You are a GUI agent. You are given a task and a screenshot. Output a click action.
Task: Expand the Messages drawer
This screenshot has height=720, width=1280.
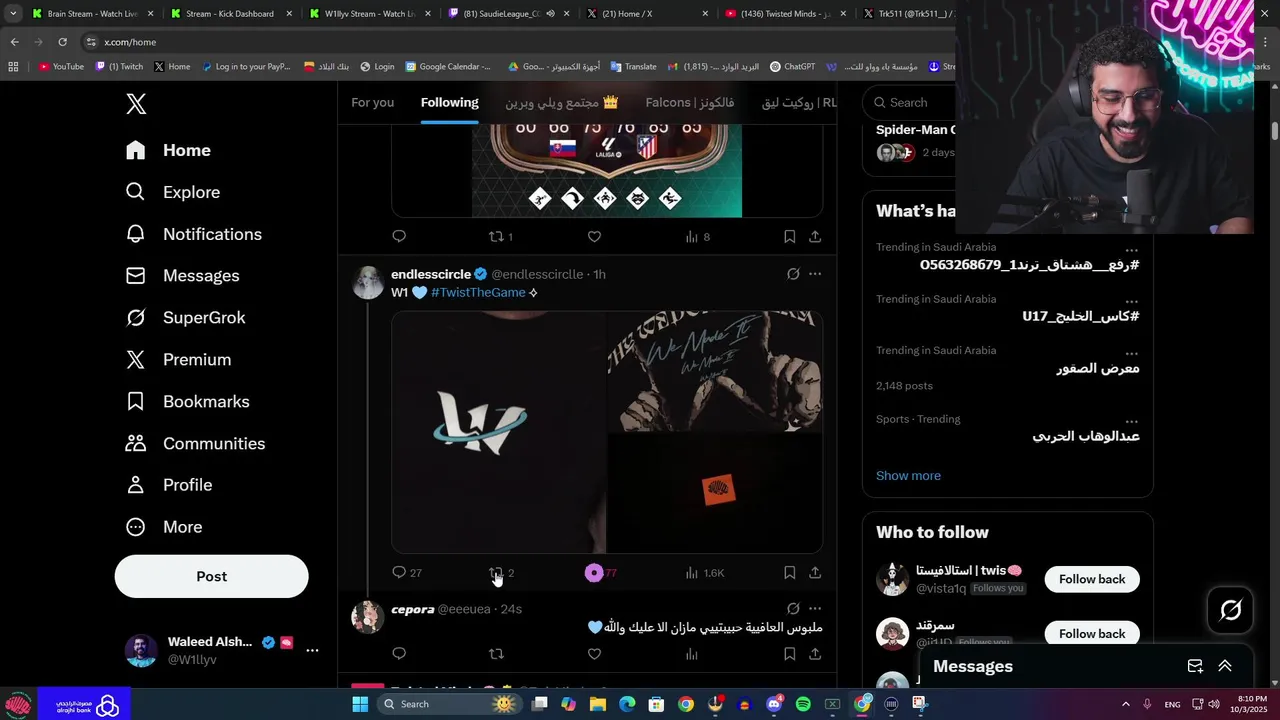[x=1225, y=666]
